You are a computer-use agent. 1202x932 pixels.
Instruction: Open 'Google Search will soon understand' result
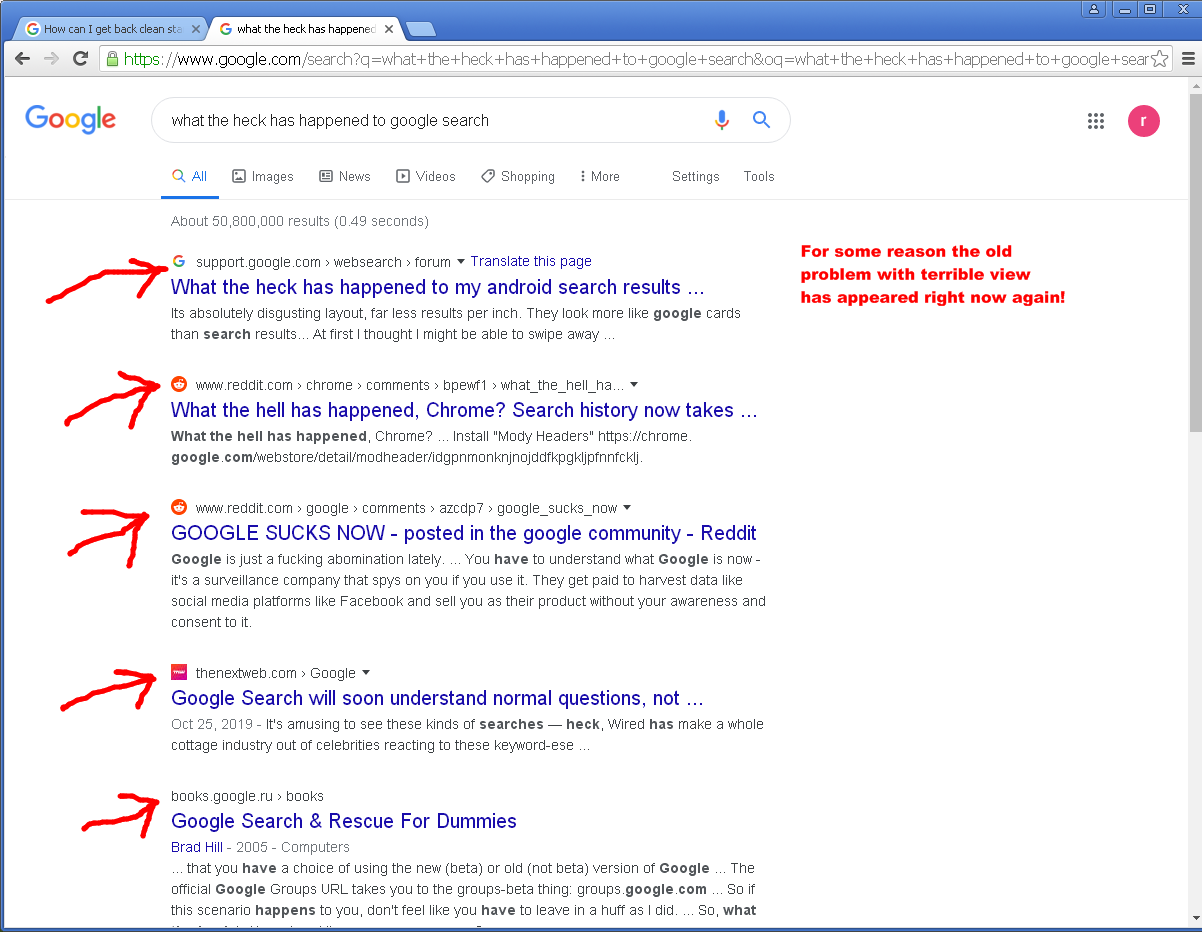point(438,698)
